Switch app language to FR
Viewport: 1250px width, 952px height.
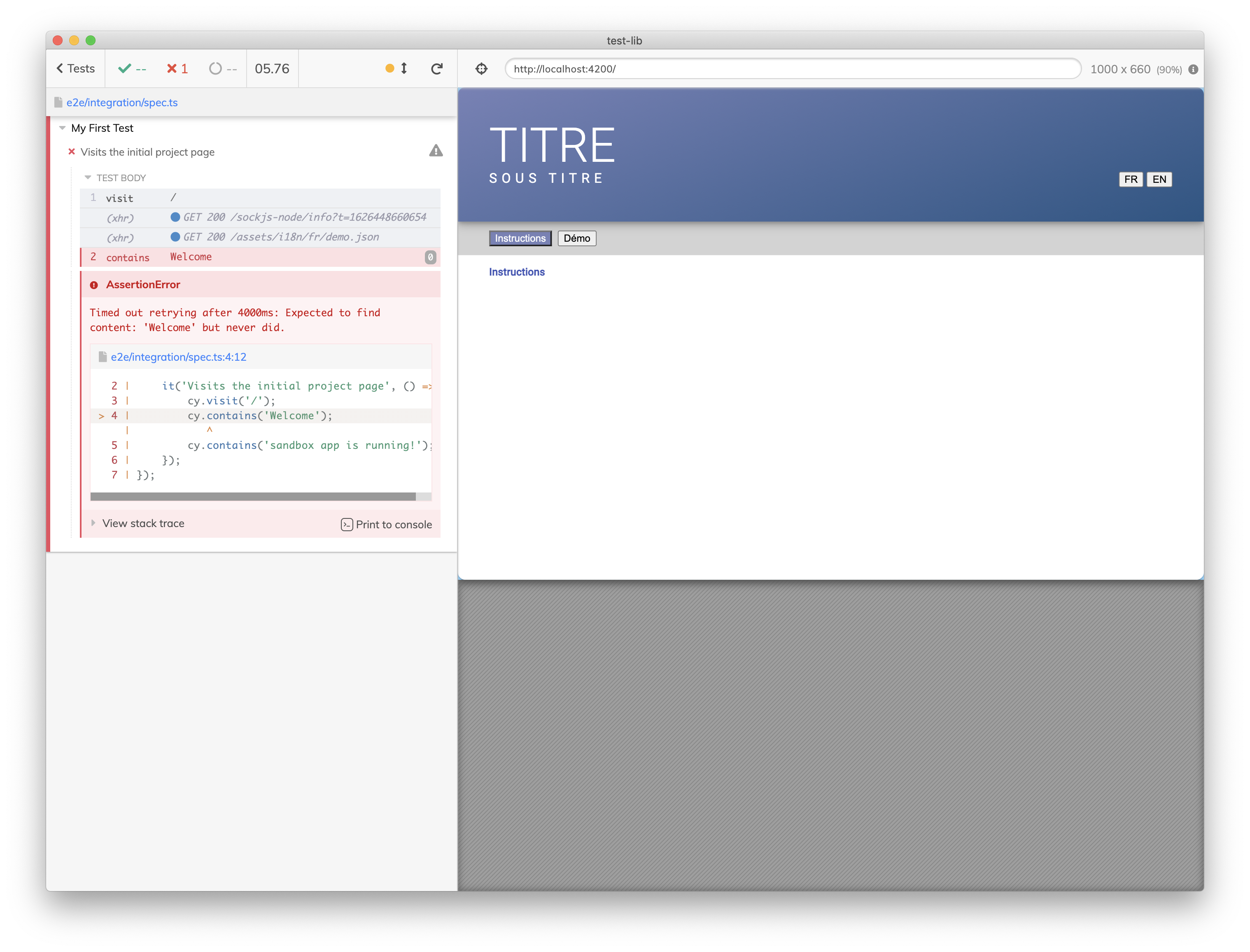(x=1131, y=179)
